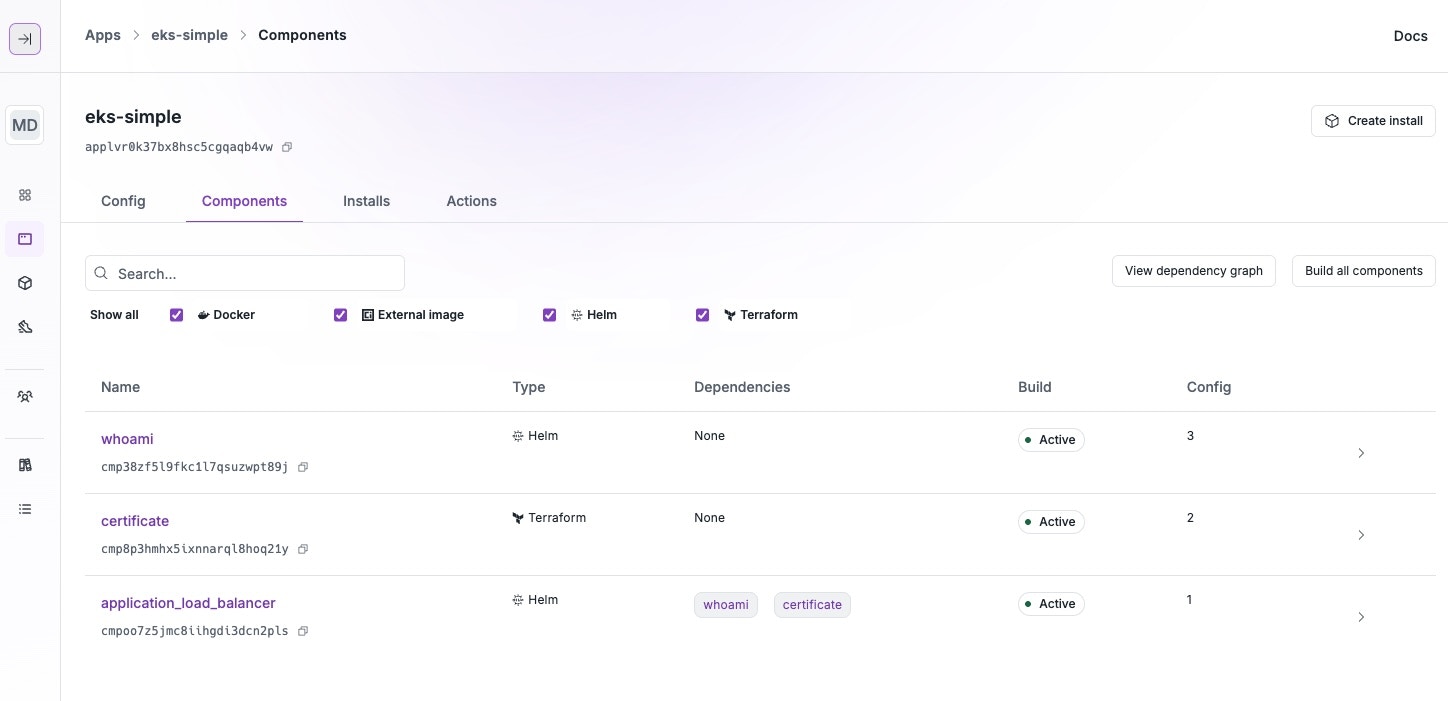1448x701 pixels.
Task: Click the certificate dependency tag
Action: click(x=812, y=605)
